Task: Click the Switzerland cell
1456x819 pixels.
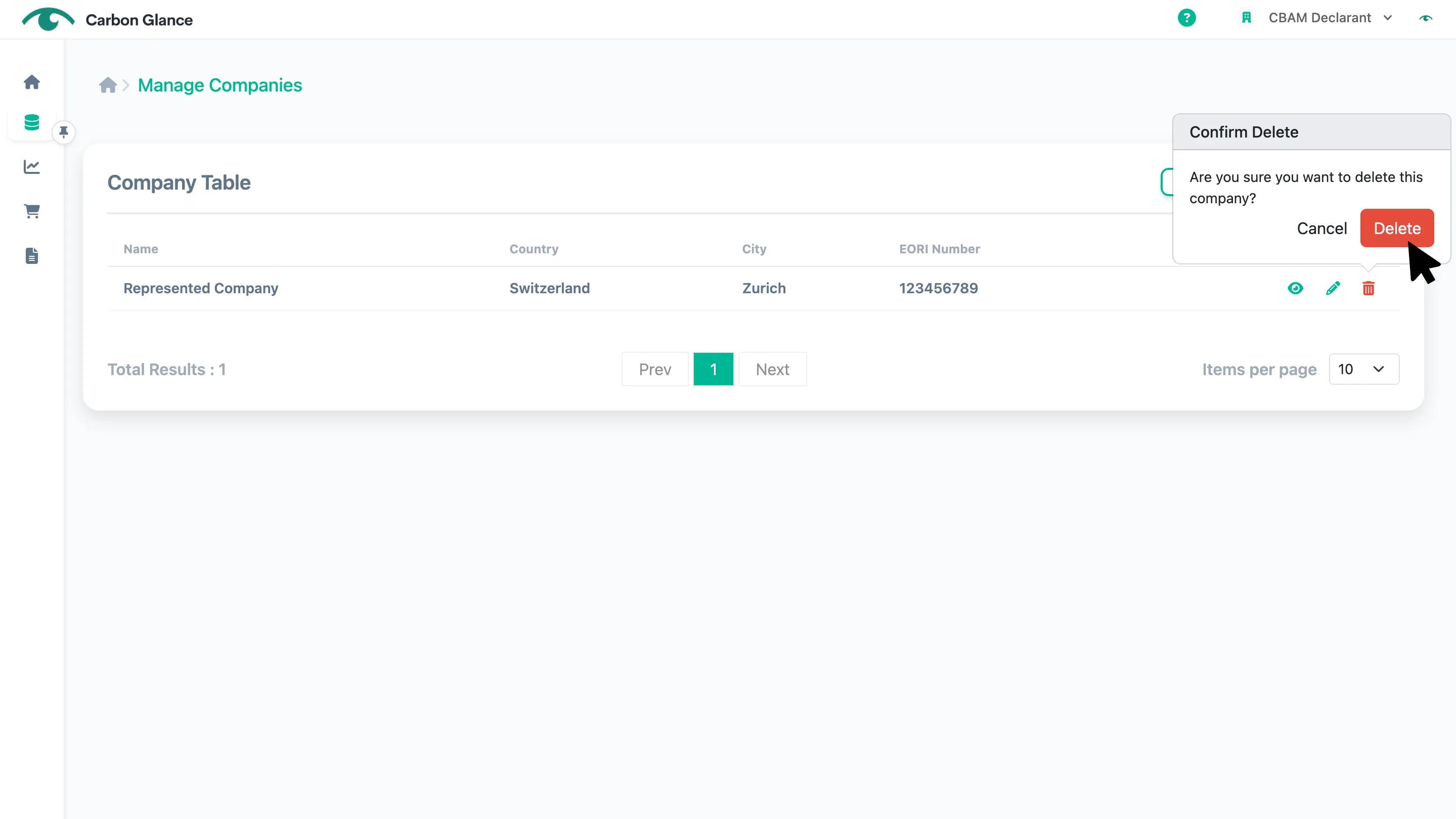Action: click(x=549, y=289)
